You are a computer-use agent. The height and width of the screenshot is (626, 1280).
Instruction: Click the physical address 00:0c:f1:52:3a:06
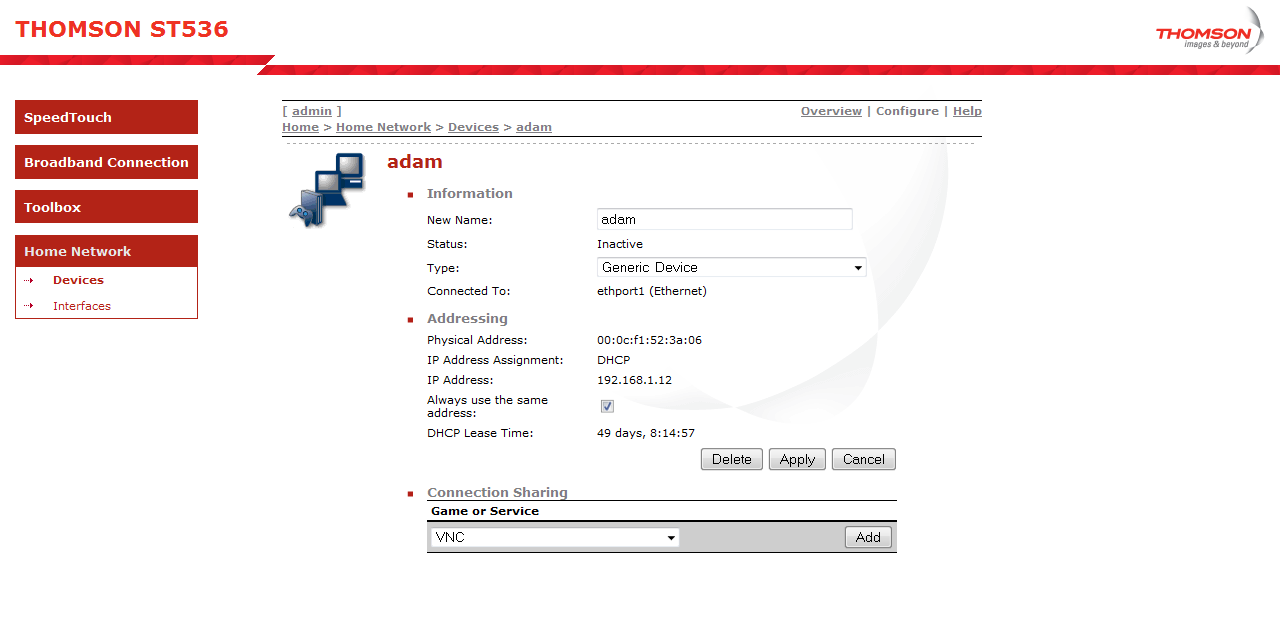pos(649,340)
